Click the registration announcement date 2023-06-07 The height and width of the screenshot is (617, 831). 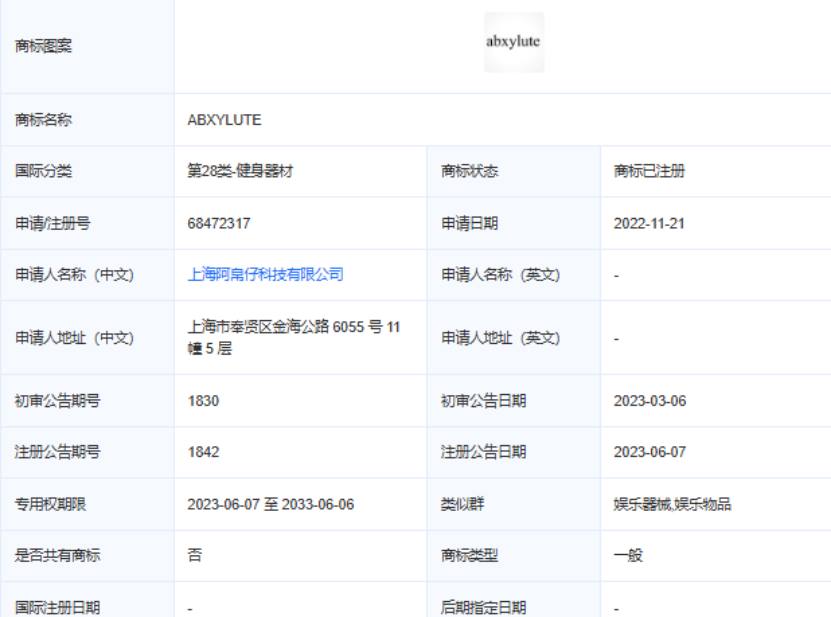(x=650, y=452)
